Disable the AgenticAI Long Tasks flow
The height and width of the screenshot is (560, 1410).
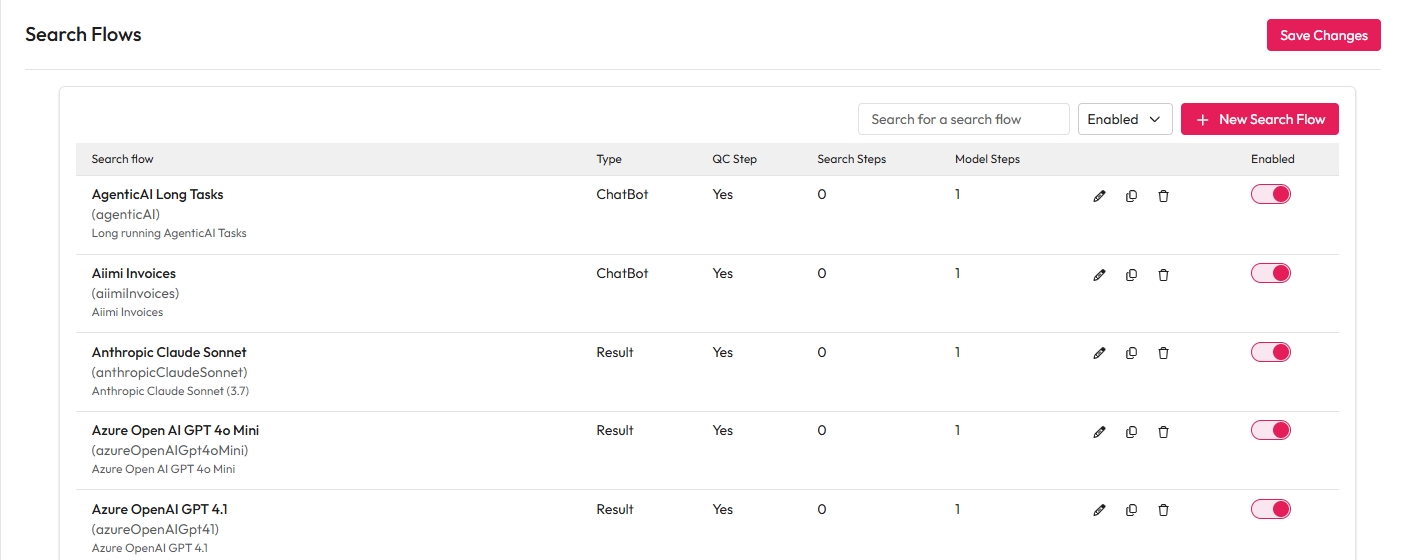click(x=1271, y=195)
